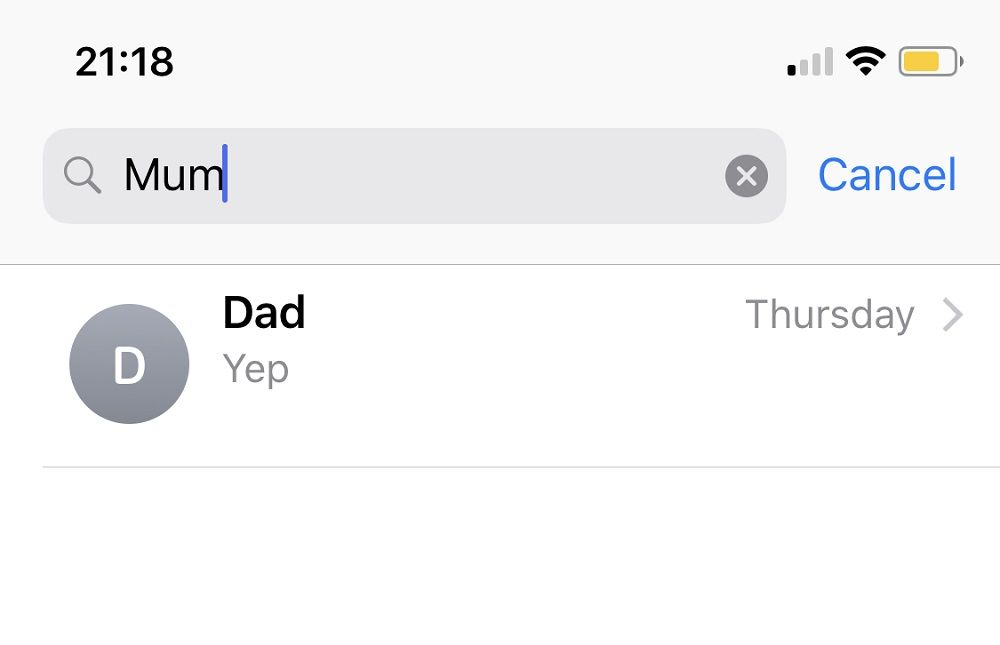Focus the search field's empty area
This screenshot has height=645, width=1000.
point(470,177)
